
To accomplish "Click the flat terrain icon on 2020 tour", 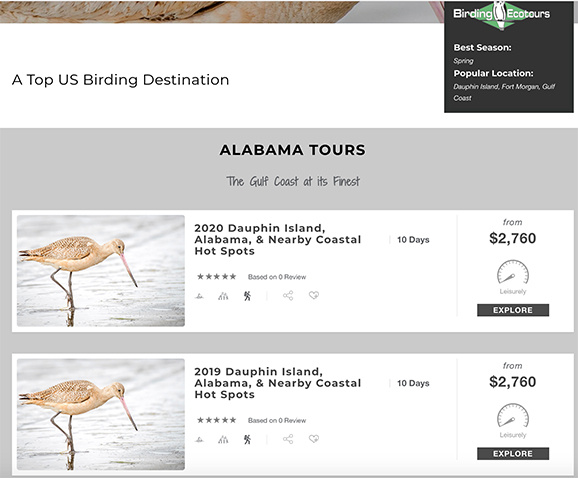I will tap(199, 296).
